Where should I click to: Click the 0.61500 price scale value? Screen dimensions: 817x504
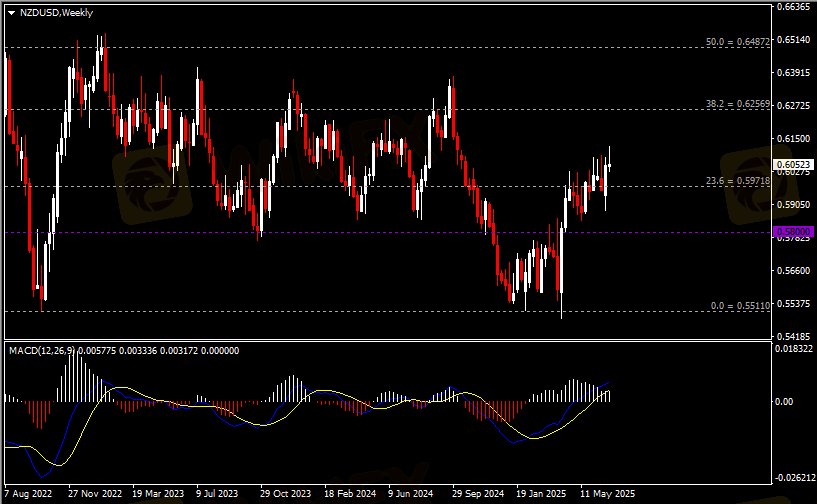(794, 138)
